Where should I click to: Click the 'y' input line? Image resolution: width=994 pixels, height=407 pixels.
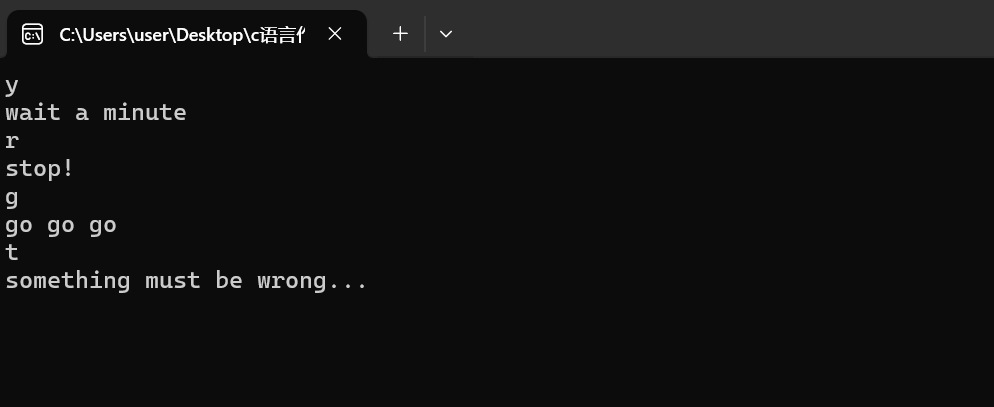pos(12,85)
